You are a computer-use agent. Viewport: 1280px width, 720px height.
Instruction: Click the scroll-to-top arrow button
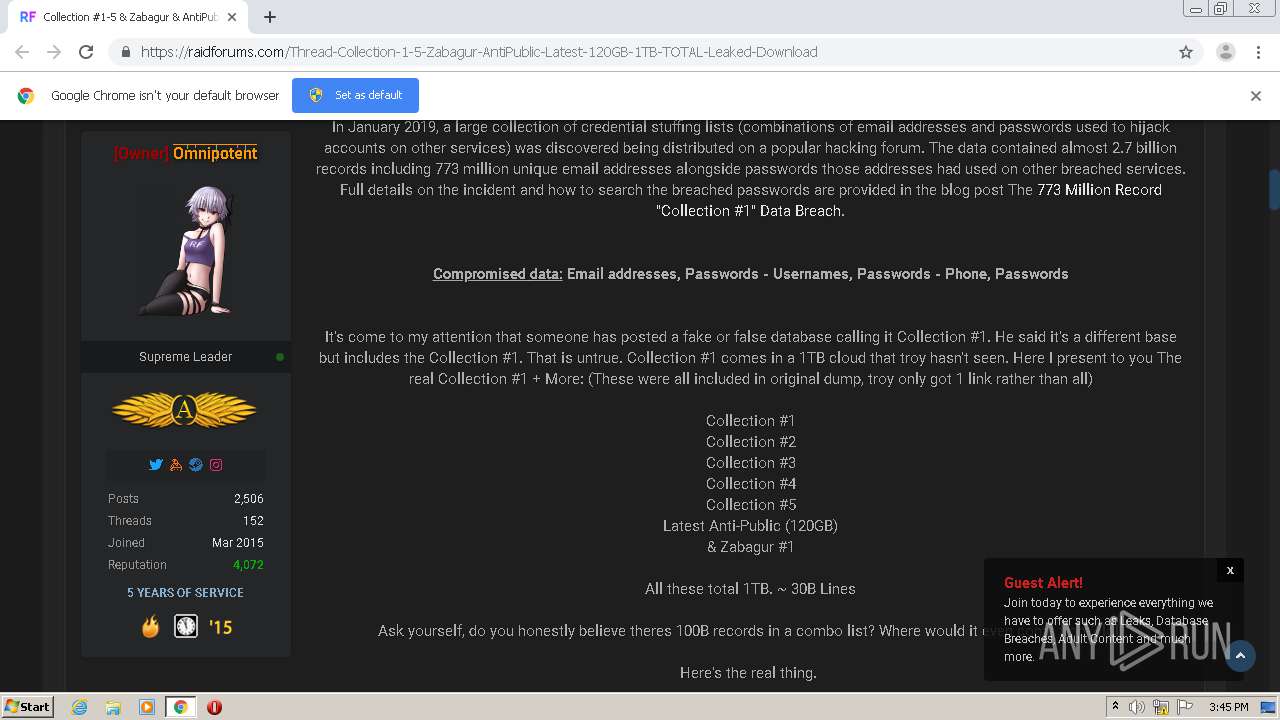1240,656
